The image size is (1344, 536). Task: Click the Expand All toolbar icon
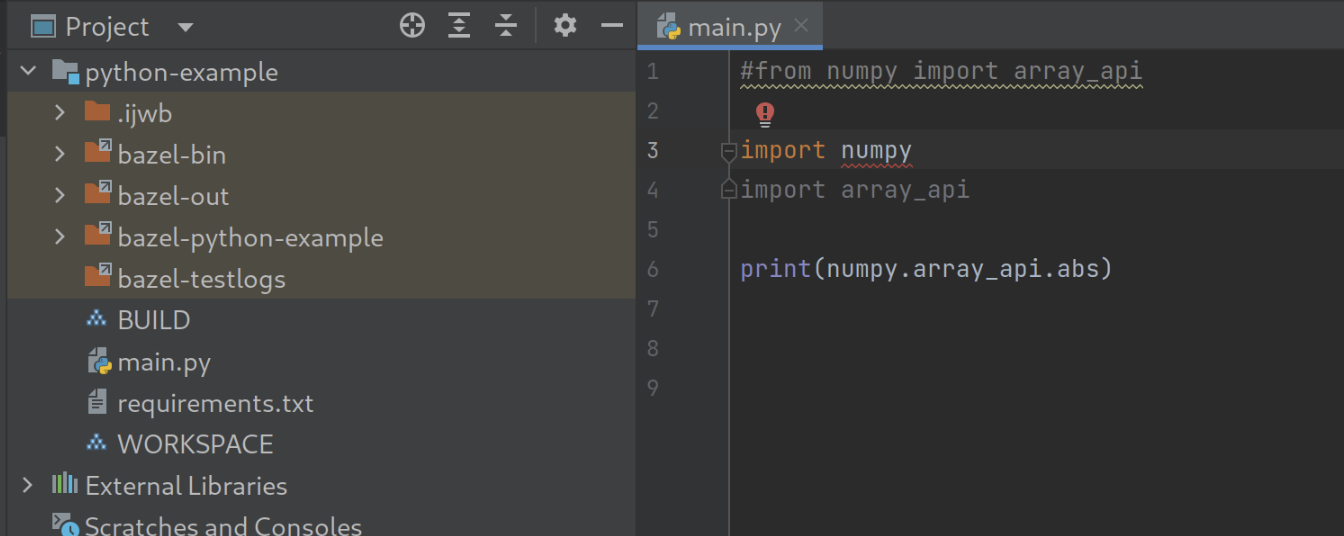459,26
